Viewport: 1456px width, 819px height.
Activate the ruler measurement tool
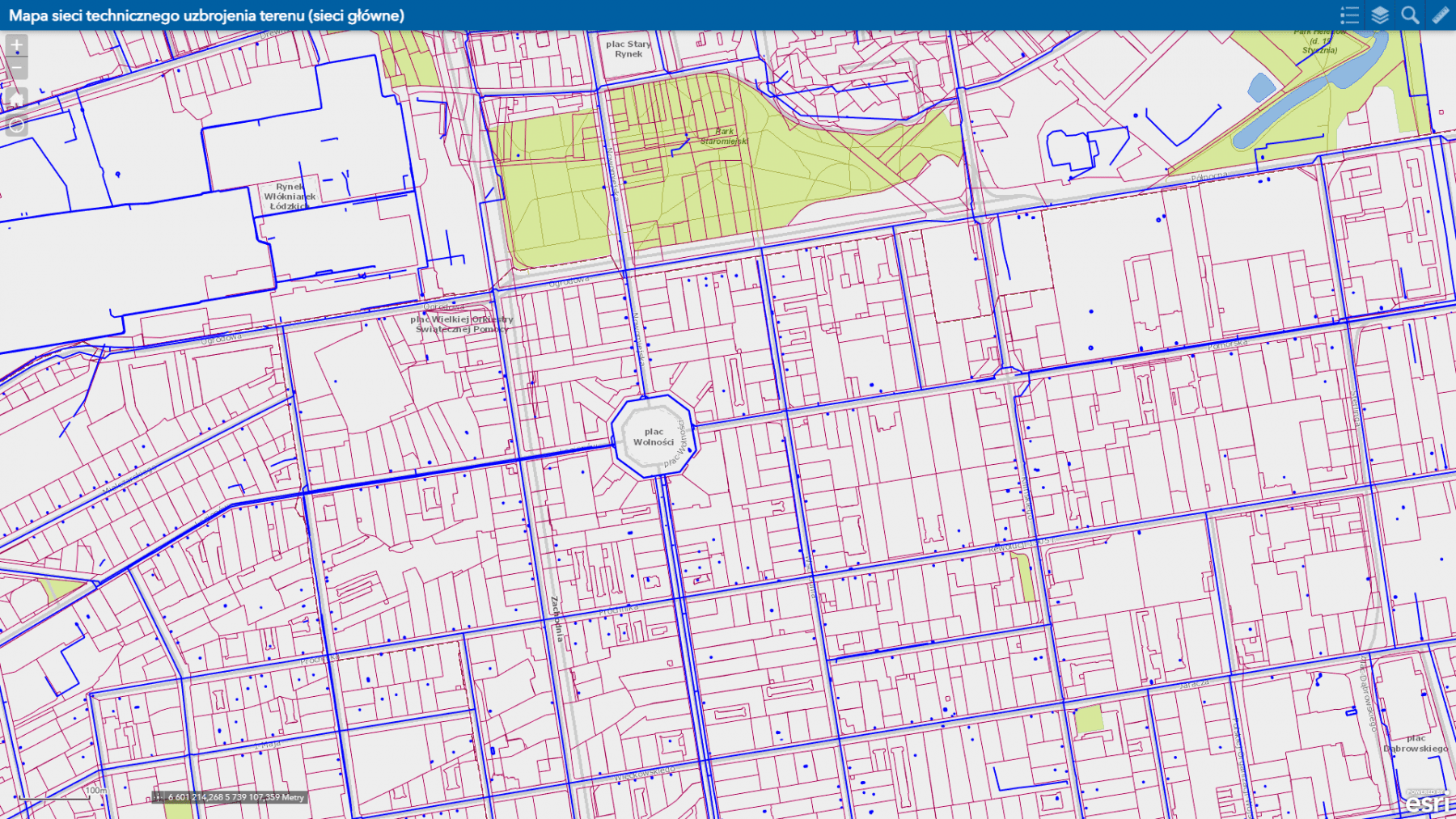click(1441, 15)
